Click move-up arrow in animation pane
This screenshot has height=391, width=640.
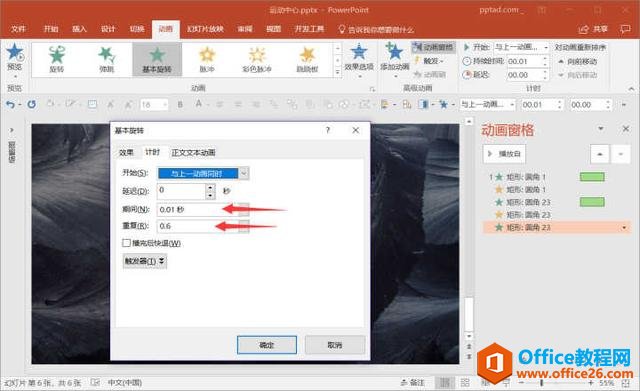pos(599,154)
